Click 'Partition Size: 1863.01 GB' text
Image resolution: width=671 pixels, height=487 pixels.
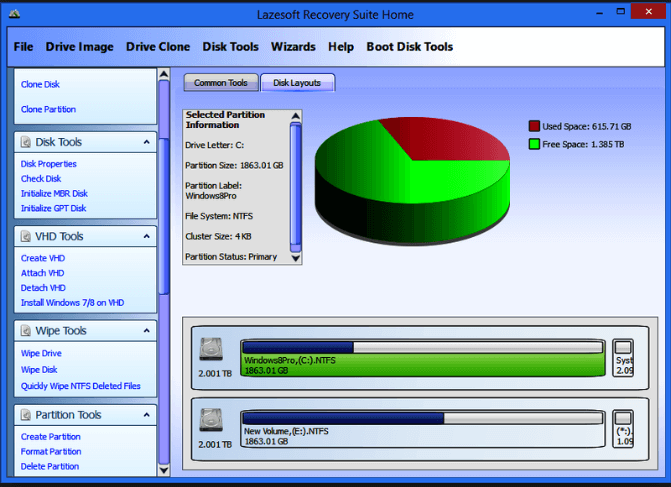coord(234,165)
